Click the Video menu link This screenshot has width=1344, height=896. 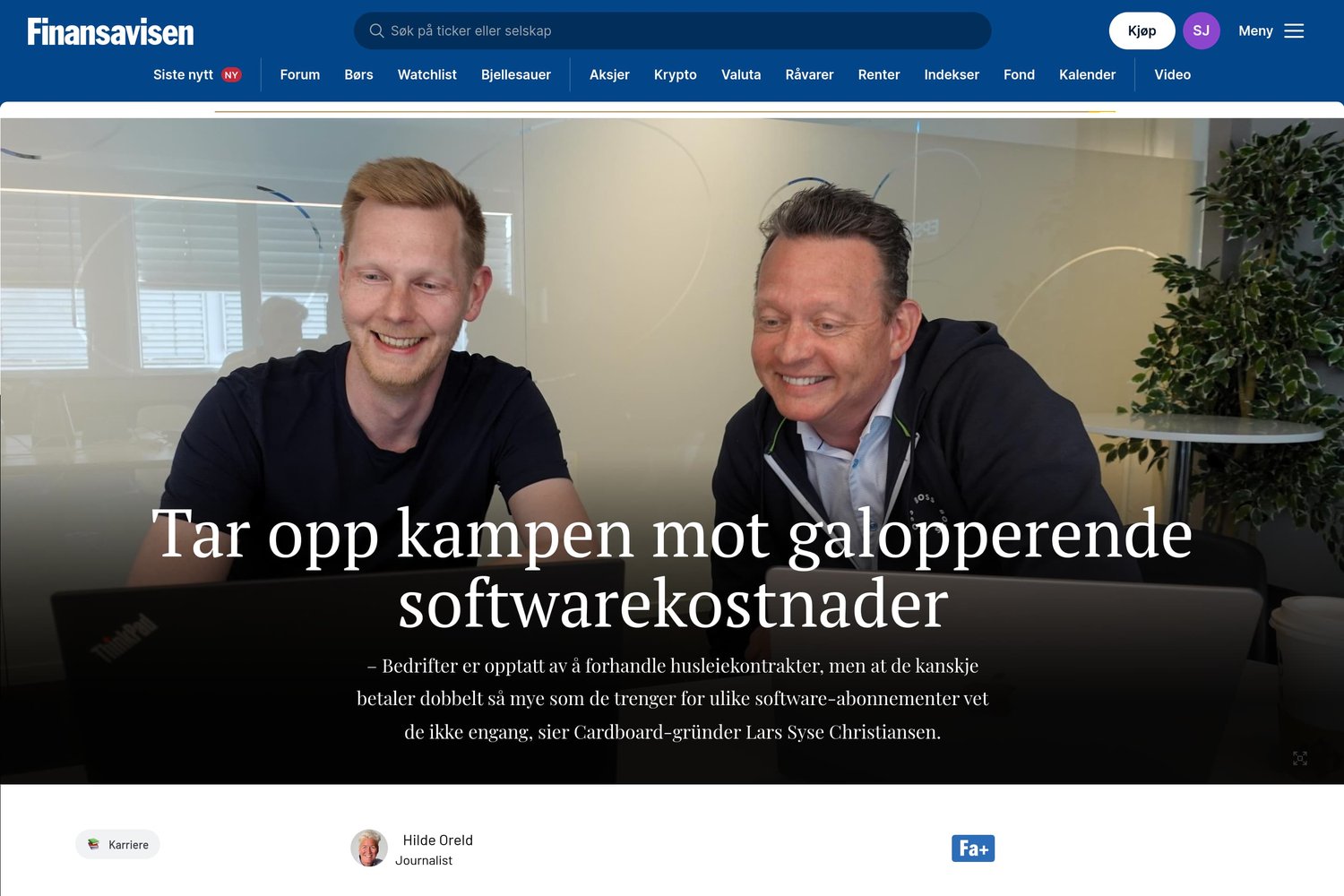1172,75
